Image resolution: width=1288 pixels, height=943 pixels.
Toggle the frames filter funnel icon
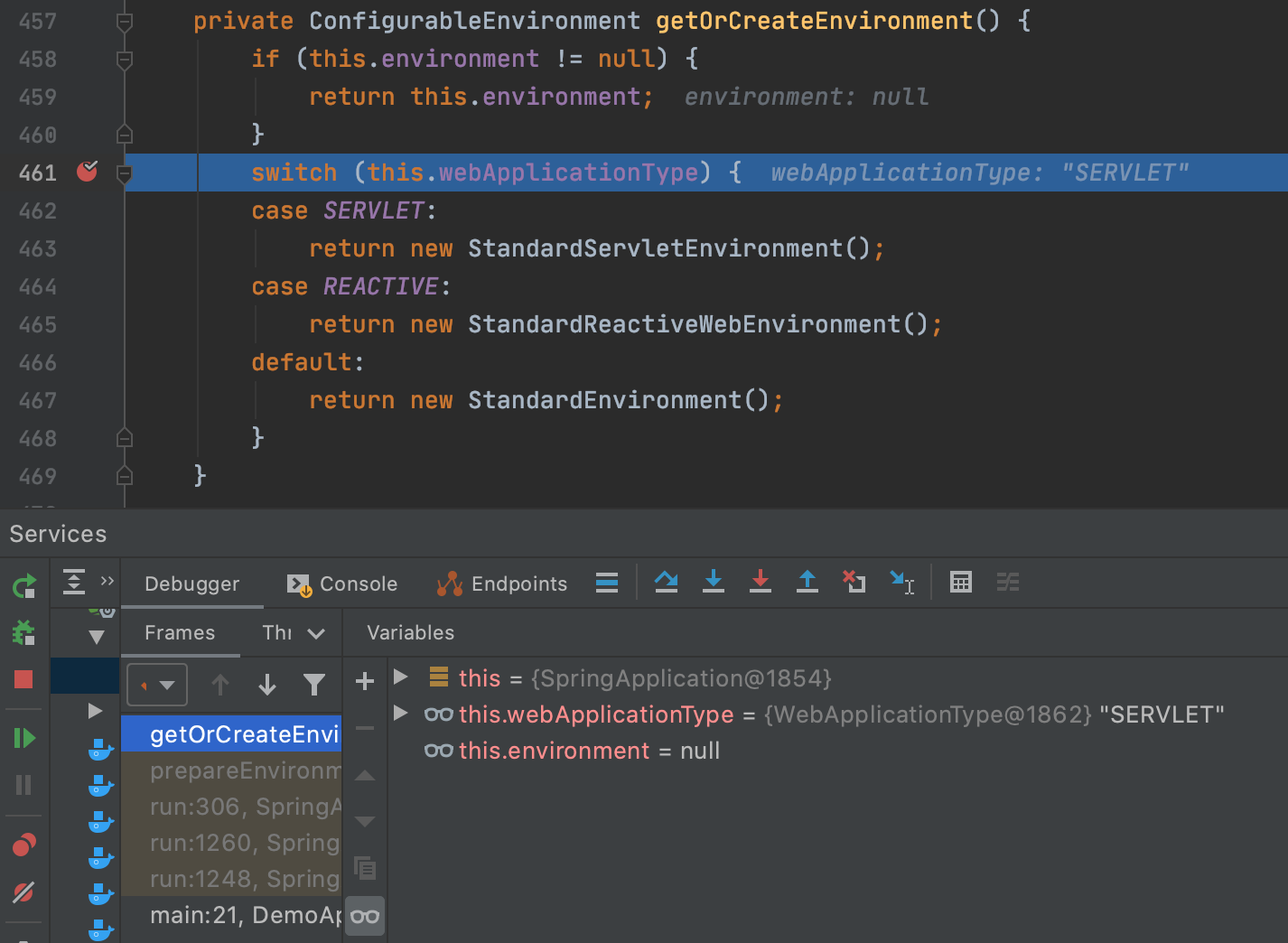(314, 685)
